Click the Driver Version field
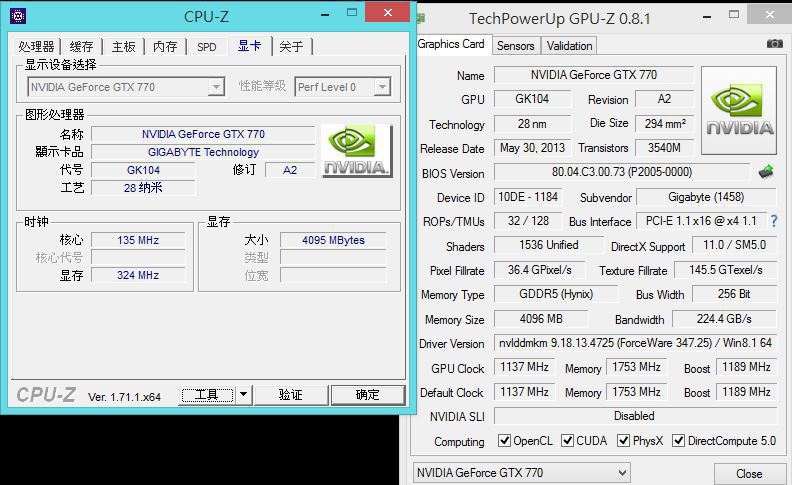 click(x=635, y=343)
